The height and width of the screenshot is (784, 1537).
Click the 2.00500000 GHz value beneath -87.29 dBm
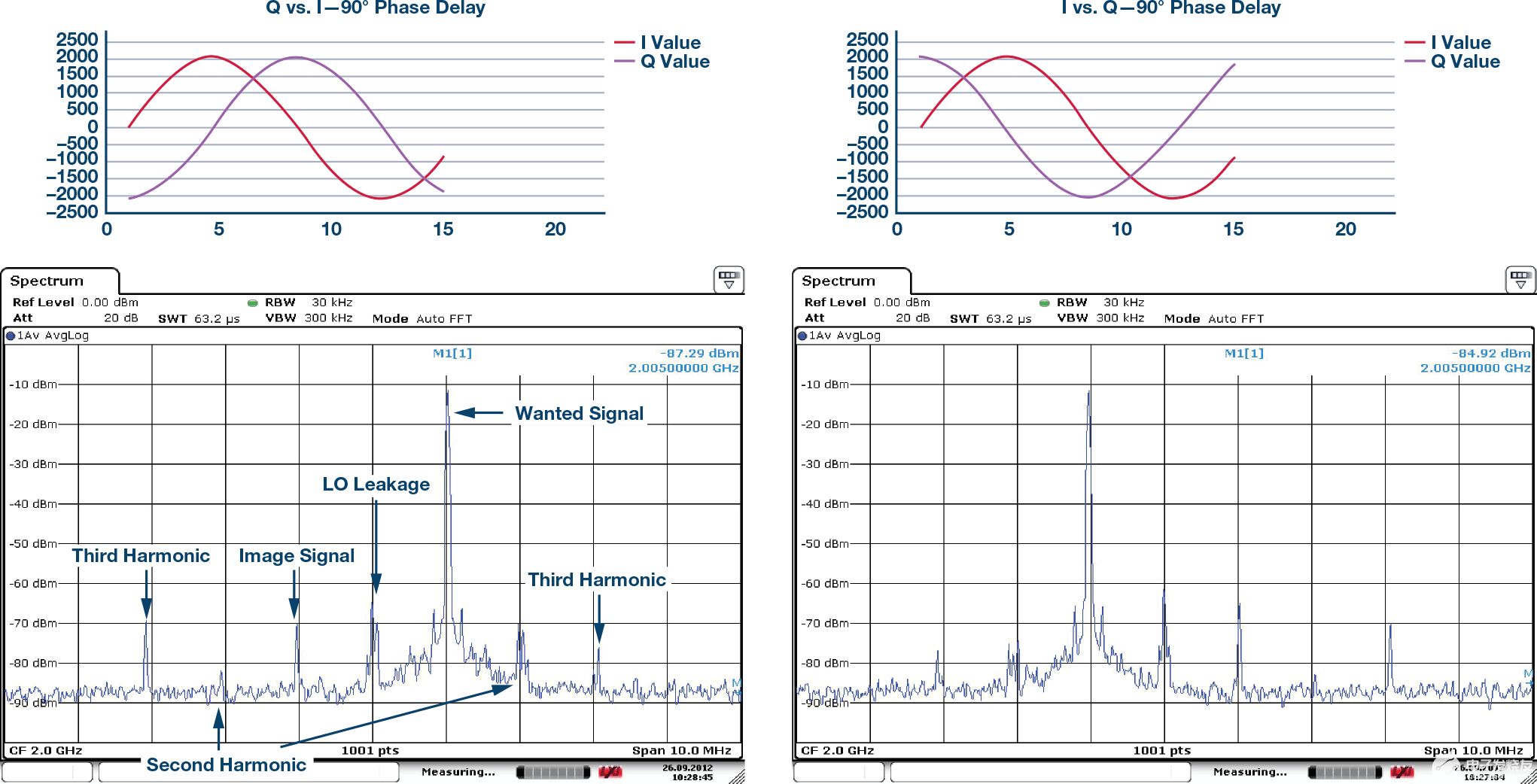[x=684, y=368]
